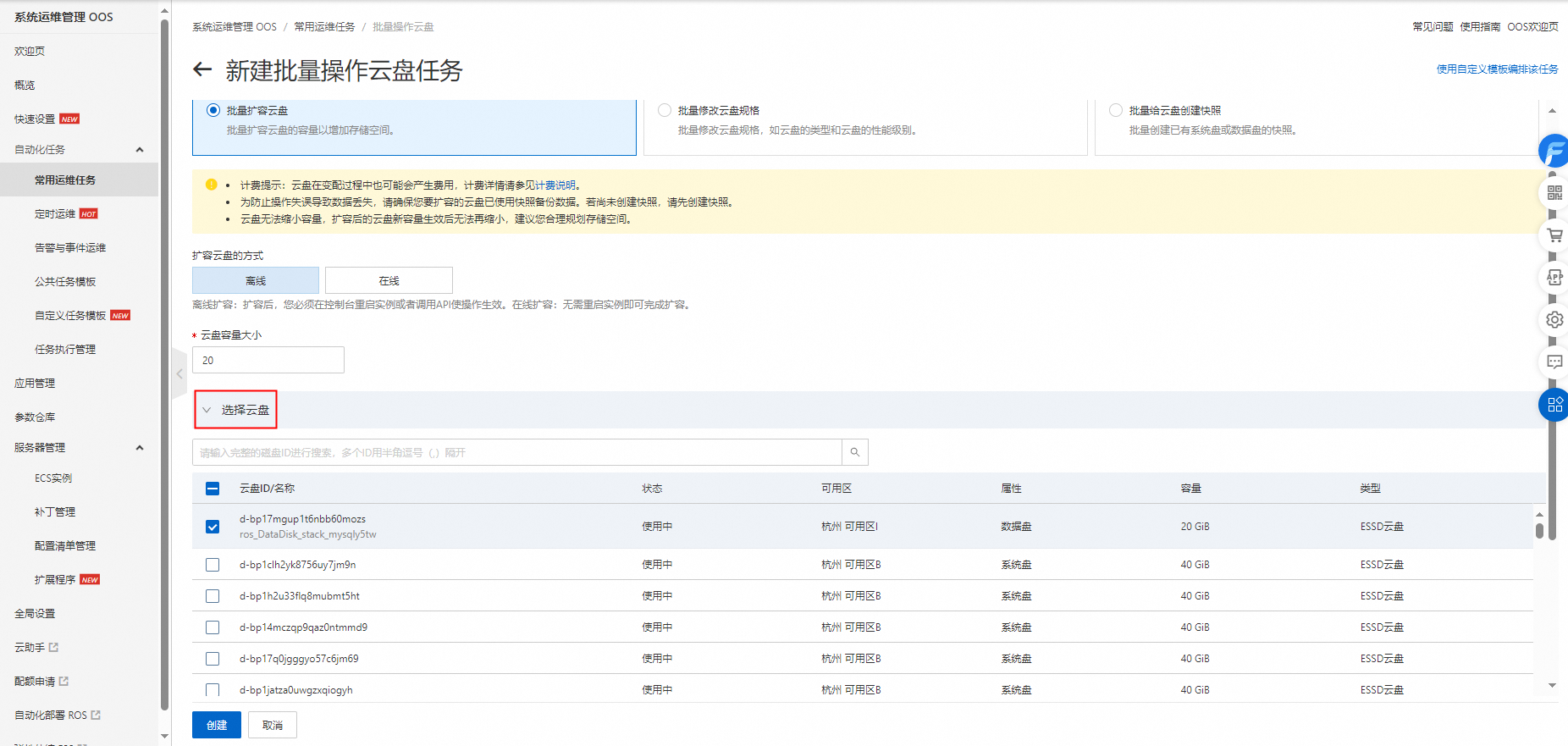Click the yellow billing notice icon
Image resolution: width=1568 pixels, height=746 pixels.
click(212, 185)
